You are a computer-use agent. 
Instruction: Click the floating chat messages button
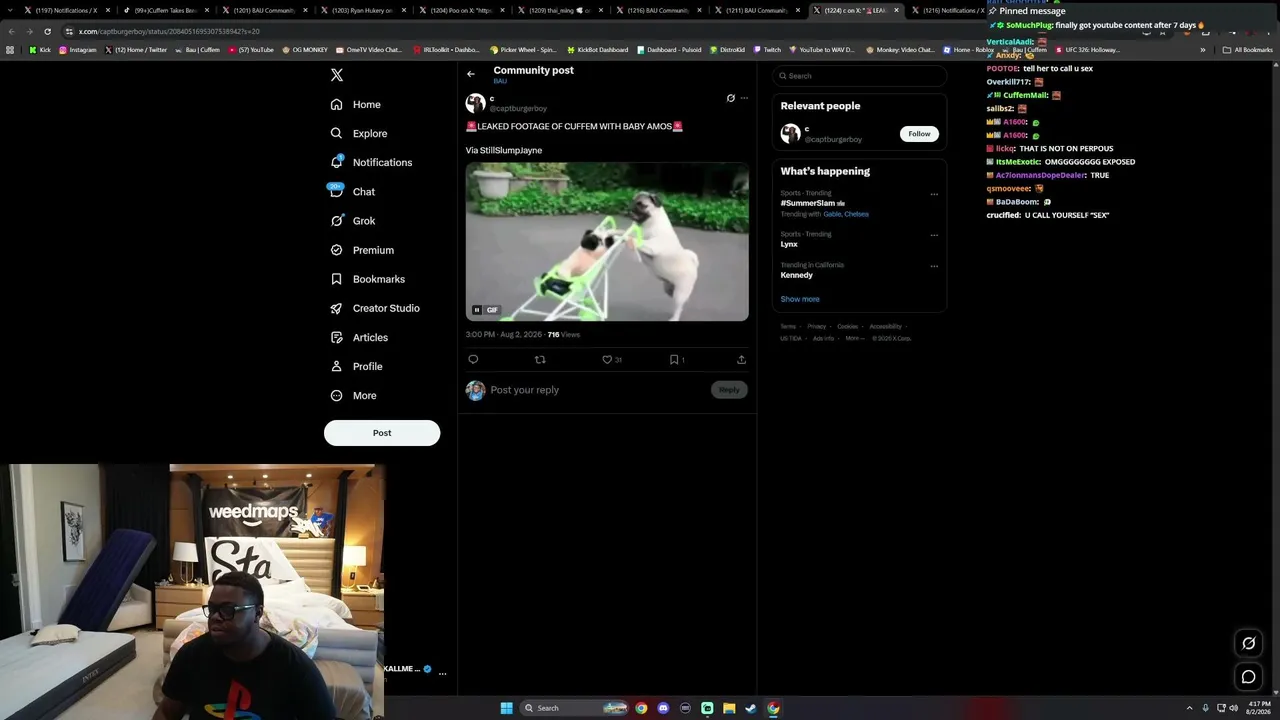[x=1248, y=677]
